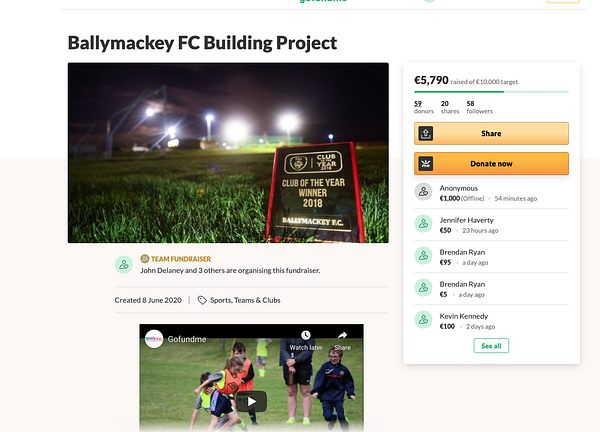
Task: Click Anonymous donor avatar icon
Action: tap(423, 192)
